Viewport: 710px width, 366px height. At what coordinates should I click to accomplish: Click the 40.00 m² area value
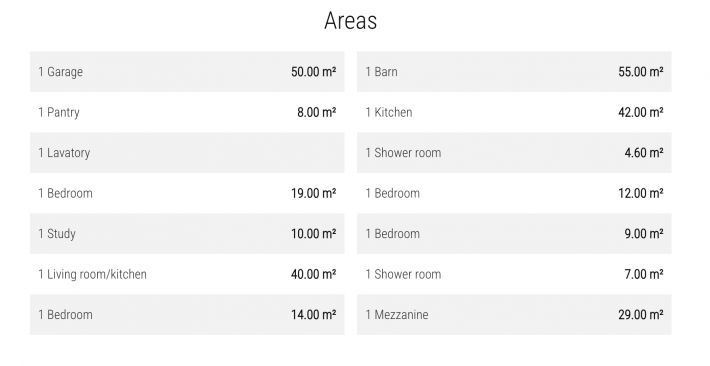[313, 274]
